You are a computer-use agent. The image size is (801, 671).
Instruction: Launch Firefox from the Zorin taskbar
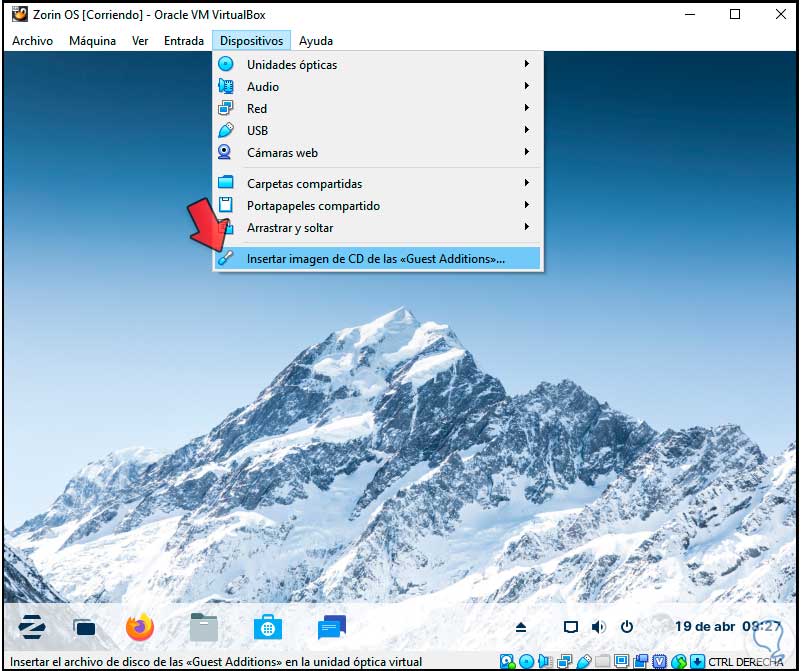pyautogui.click(x=139, y=627)
